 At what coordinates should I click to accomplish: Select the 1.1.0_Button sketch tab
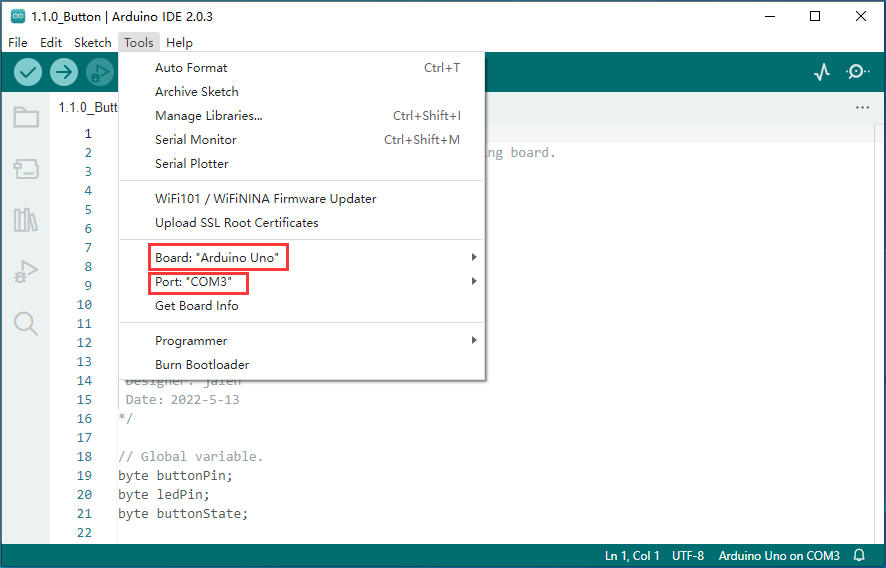tap(86, 107)
